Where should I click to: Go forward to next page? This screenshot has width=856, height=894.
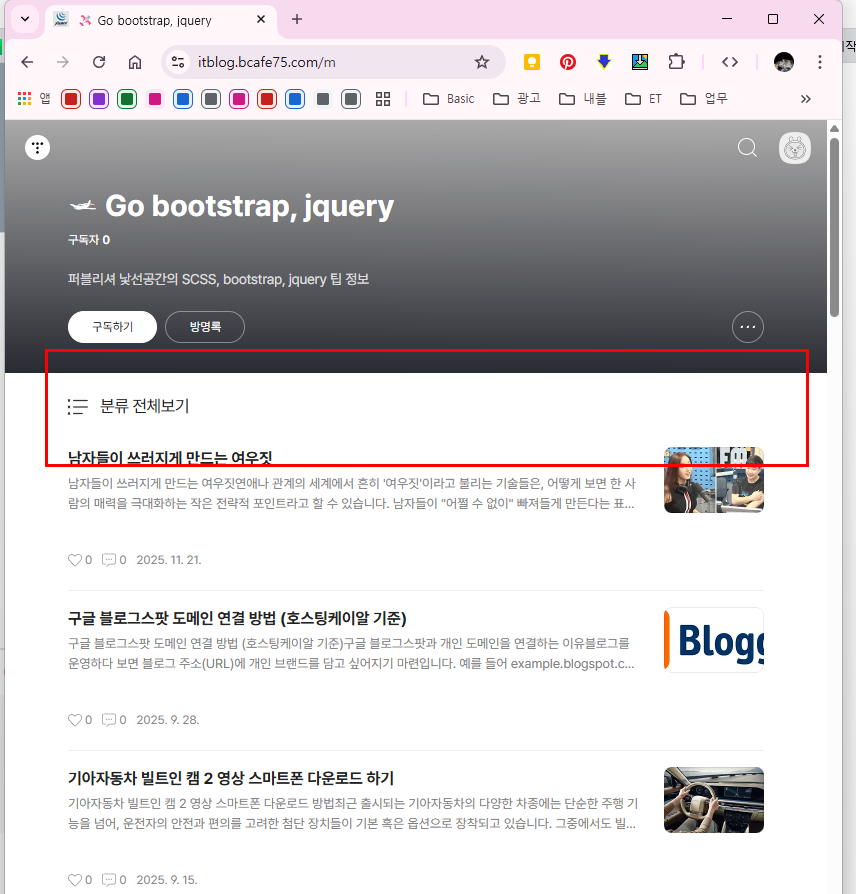click(x=63, y=62)
